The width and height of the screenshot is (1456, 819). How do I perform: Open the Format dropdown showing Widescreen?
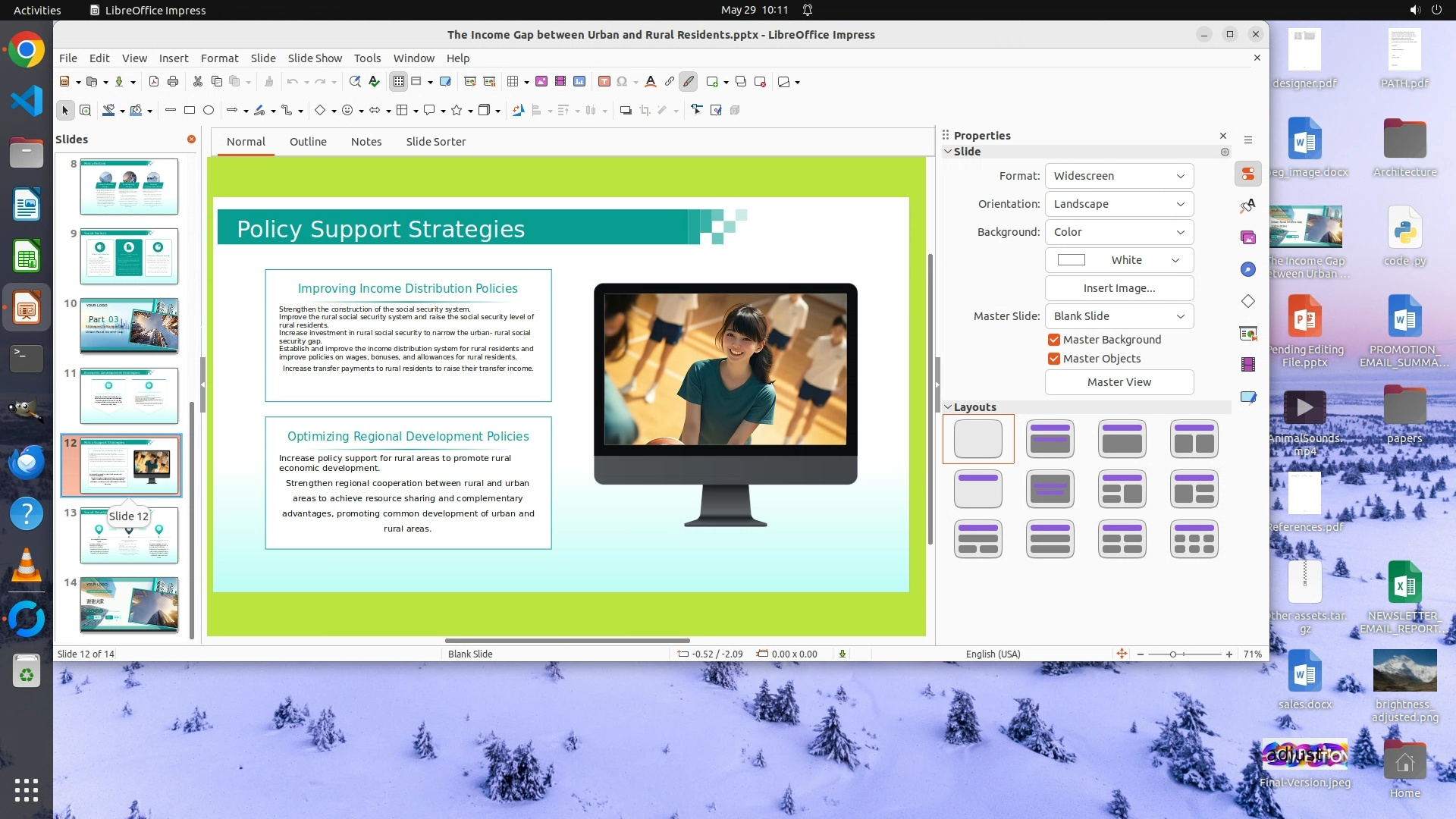coord(1119,176)
